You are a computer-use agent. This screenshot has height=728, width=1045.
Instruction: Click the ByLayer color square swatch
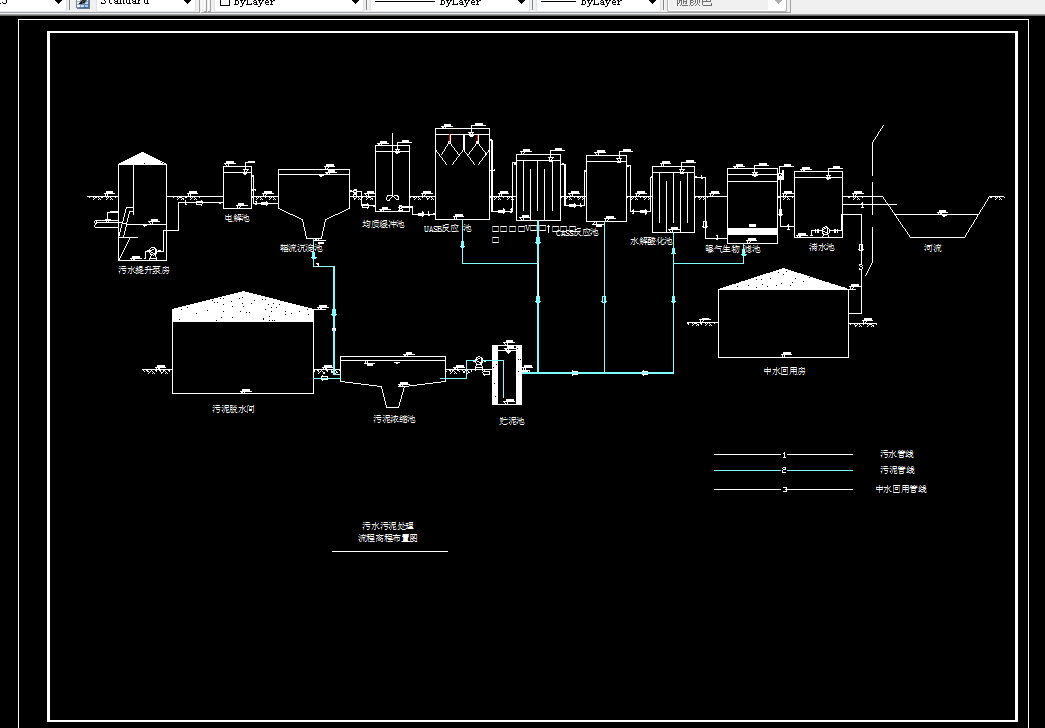click(x=225, y=3)
